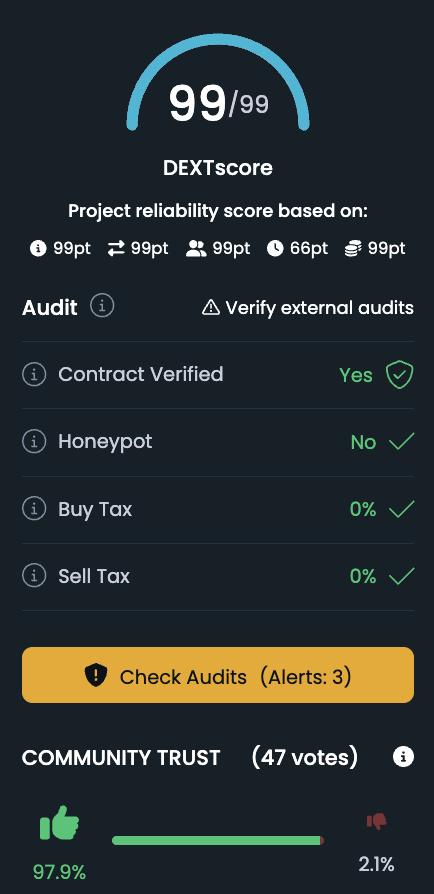This screenshot has height=894, width=434.
Task: Click the info icon beside Honeypot
Action: click(34, 442)
